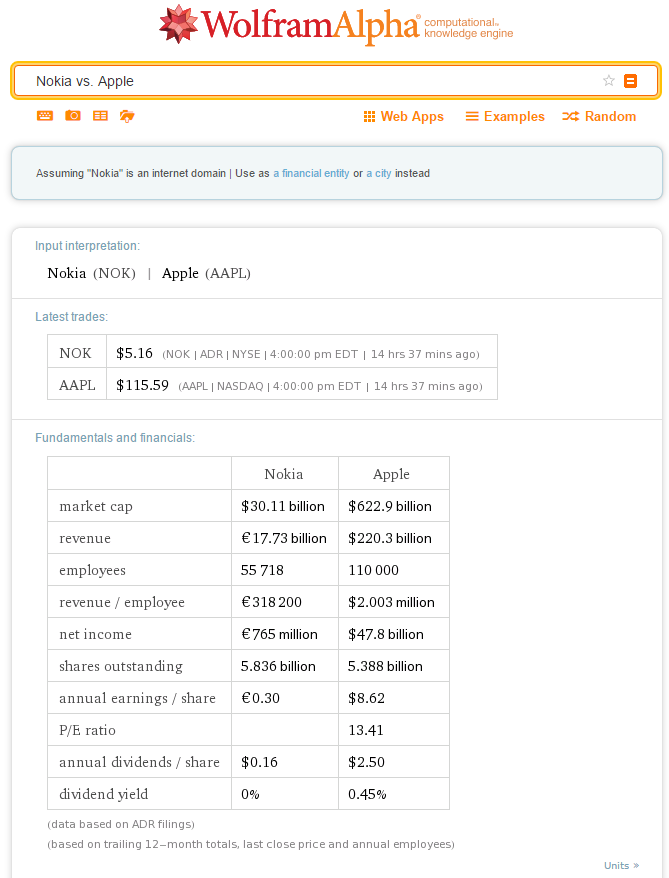The image size is (669, 878).
Task: Click the shares outstanding row label
Action: point(121,666)
